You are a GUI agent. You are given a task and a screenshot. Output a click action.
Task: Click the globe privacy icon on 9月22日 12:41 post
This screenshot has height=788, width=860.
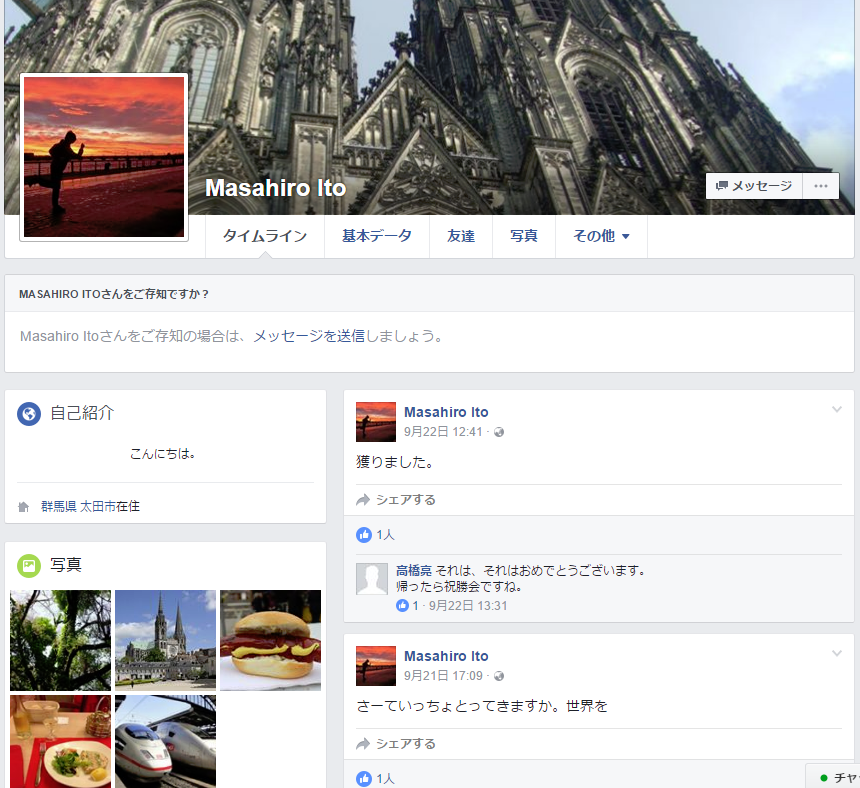point(499,432)
